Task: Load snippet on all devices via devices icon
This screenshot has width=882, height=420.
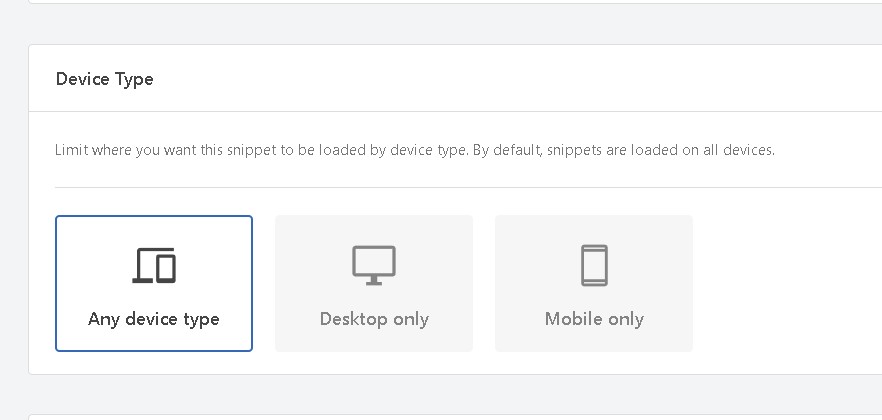Action: [154, 265]
